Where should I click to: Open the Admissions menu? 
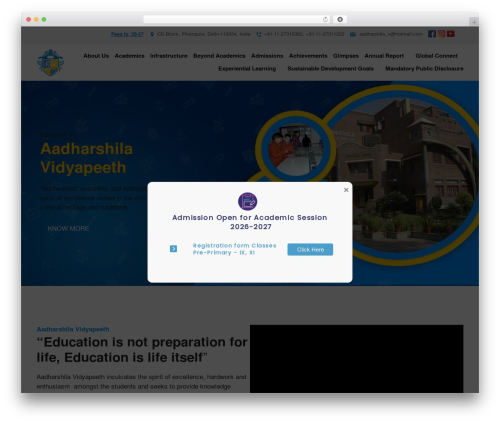267,56
